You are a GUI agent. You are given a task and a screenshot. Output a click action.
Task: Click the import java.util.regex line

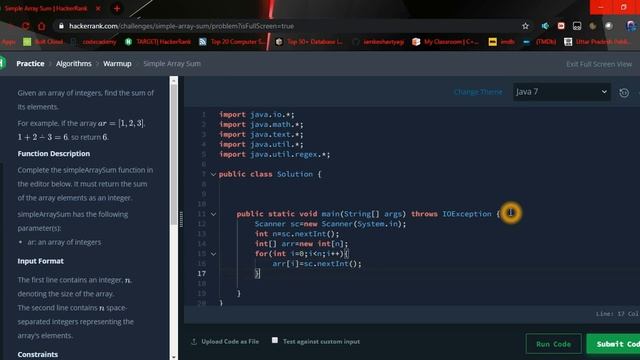[x=274, y=154]
